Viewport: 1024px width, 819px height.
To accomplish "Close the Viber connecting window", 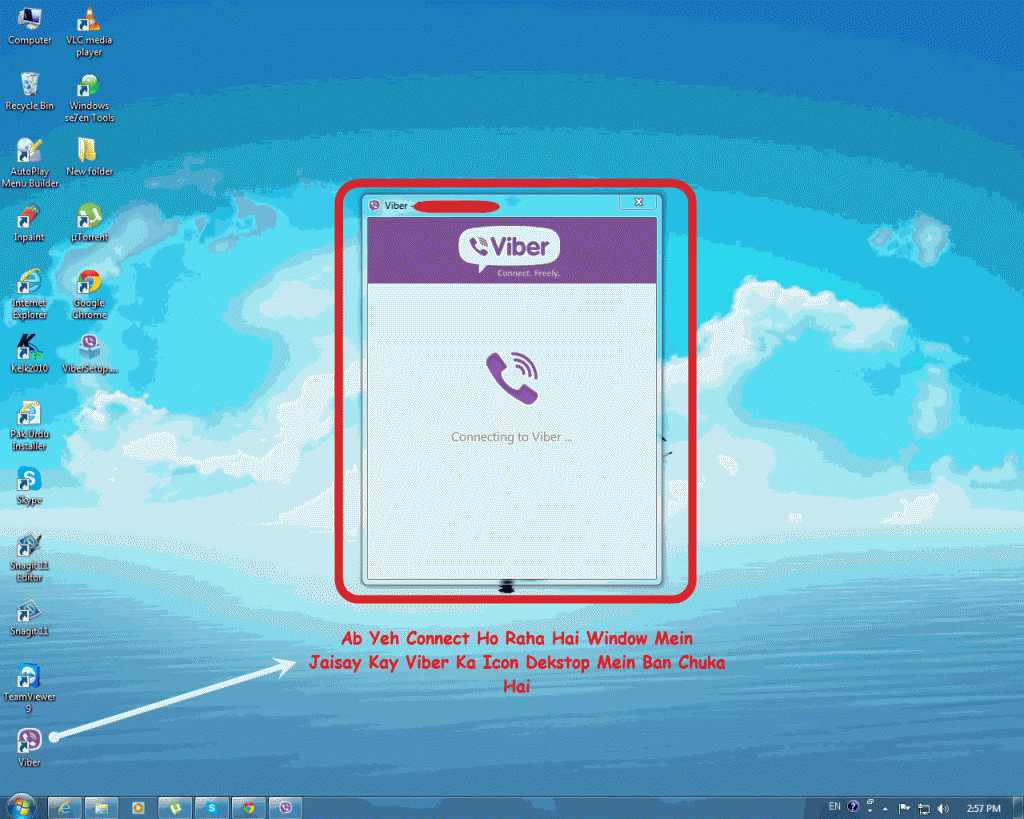I will (639, 202).
